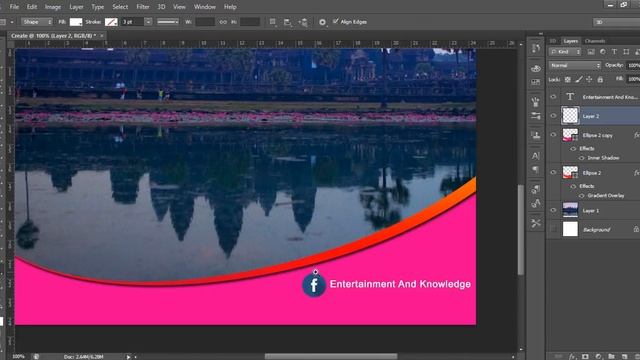
Task: Open the Clone Source panel icon
Action: point(536,135)
